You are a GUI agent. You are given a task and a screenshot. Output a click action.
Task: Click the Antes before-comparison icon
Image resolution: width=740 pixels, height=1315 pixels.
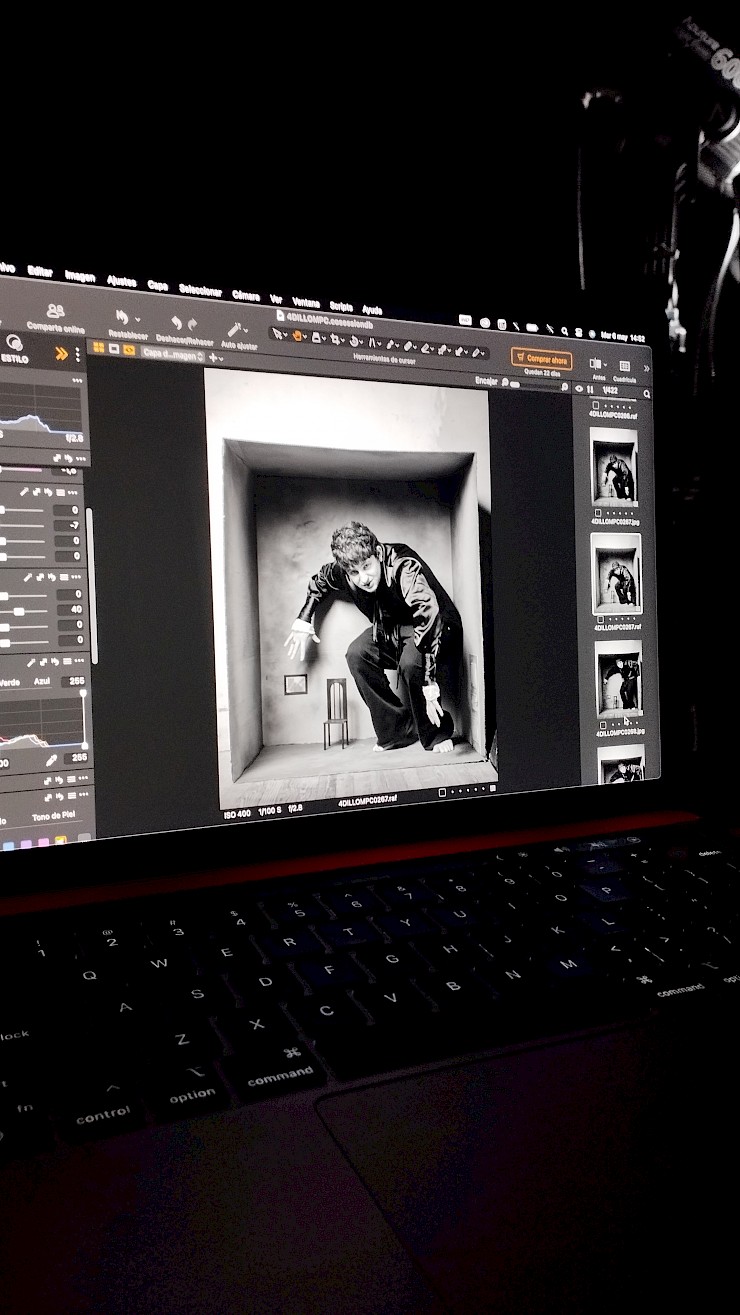pyautogui.click(x=596, y=364)
